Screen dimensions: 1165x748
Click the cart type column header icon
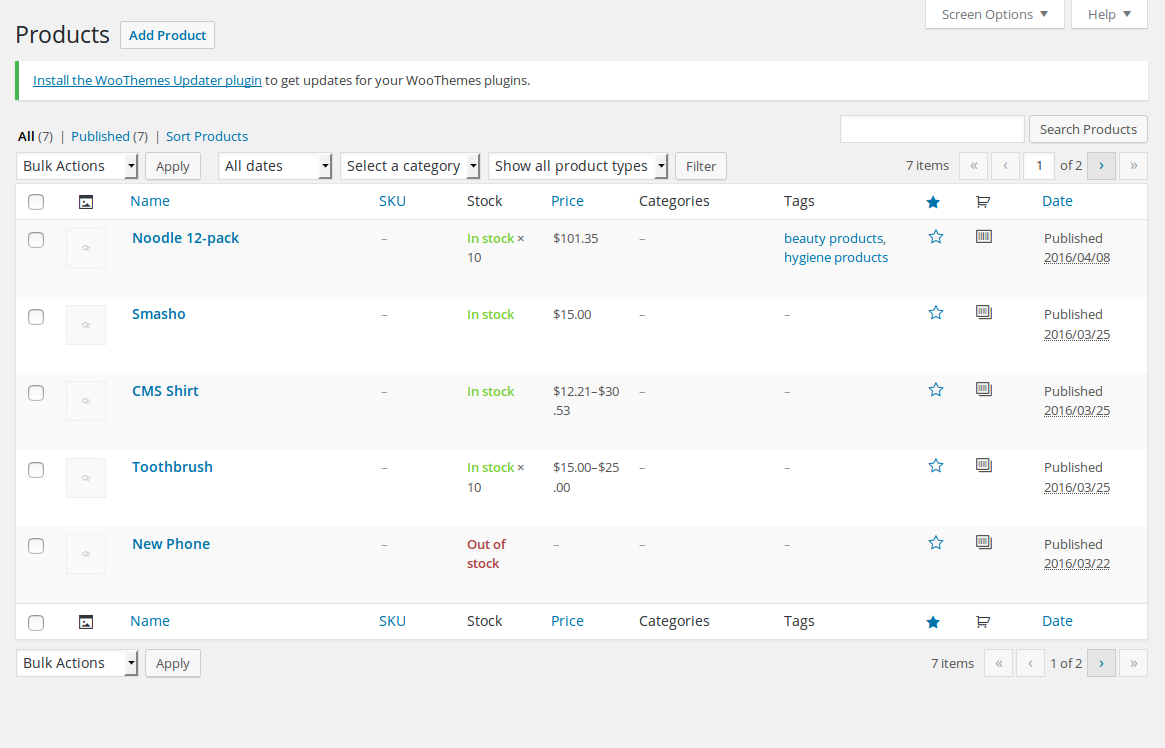[983, 202]
